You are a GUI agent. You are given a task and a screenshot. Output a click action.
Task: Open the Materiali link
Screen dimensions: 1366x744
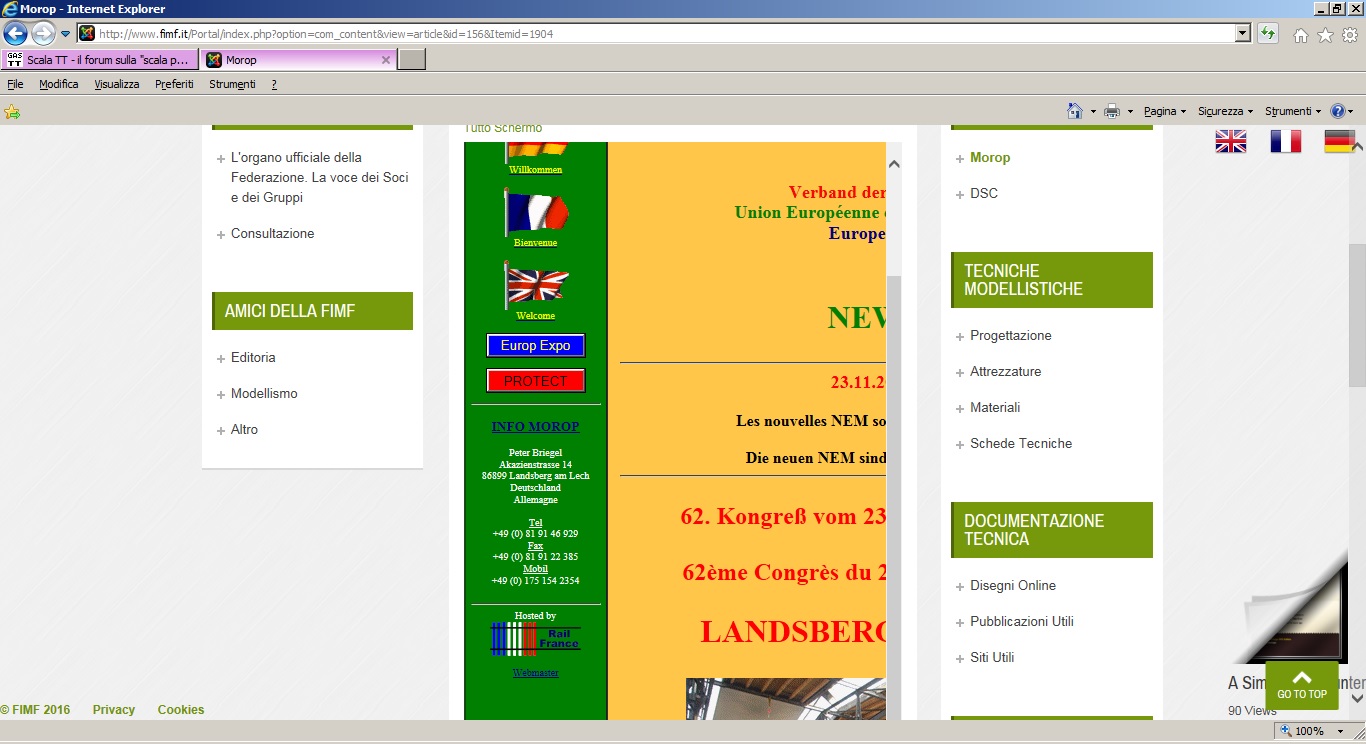(995, 407)
